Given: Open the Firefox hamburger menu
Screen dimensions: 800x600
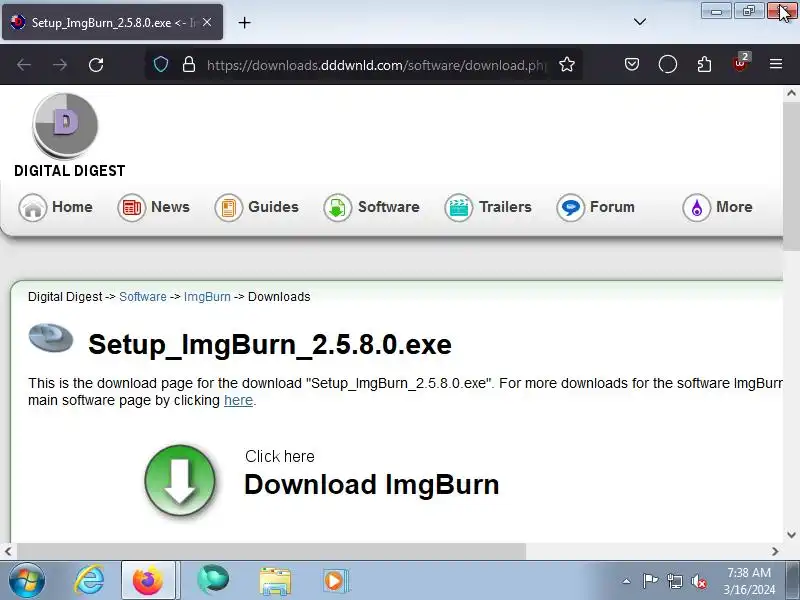Looking at the screenshot, I should (776, 64).
